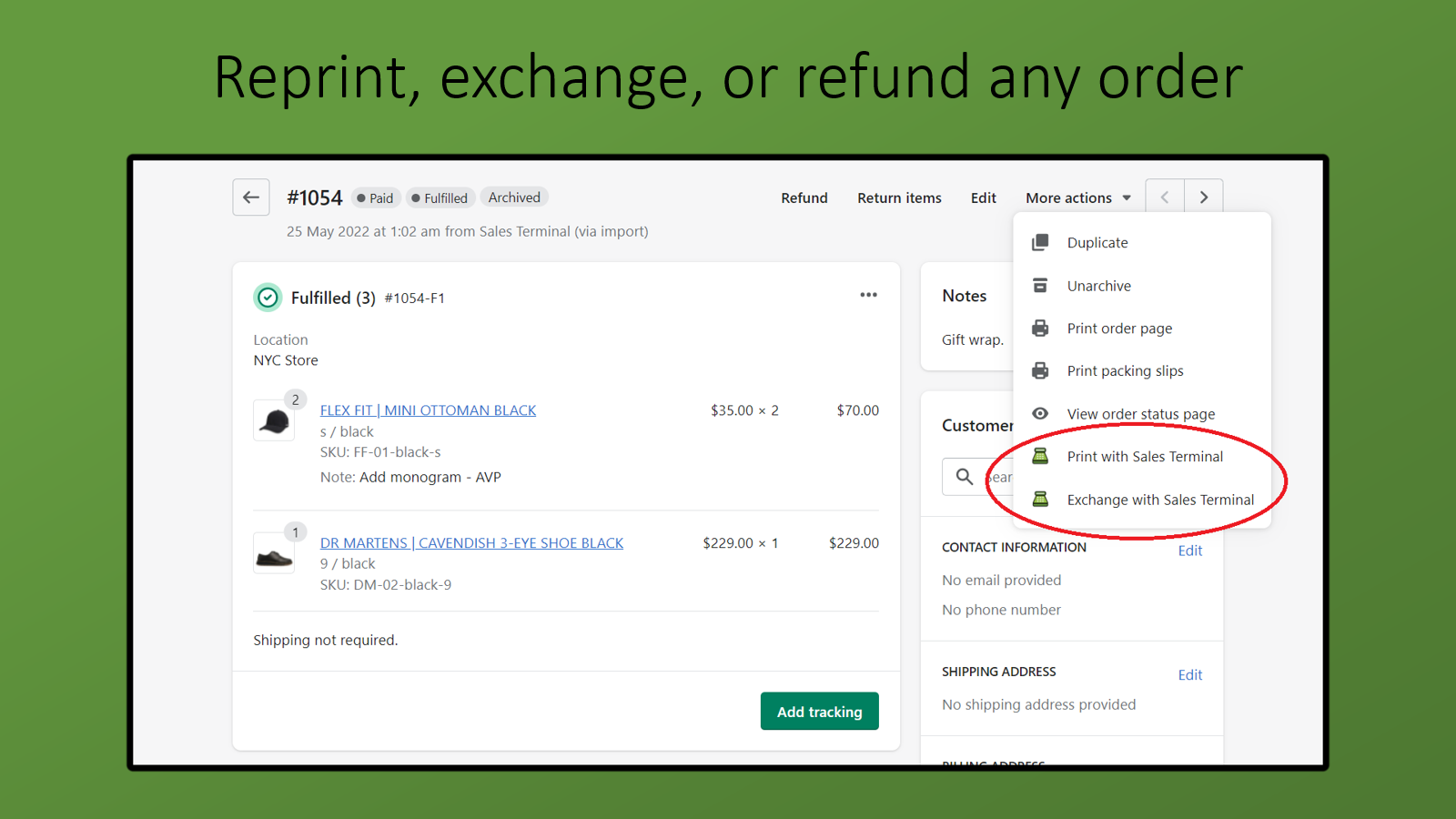Click the Duplicate icon in More actions menu
This screenshot has width=1456, height=819.
point(1040,242)
